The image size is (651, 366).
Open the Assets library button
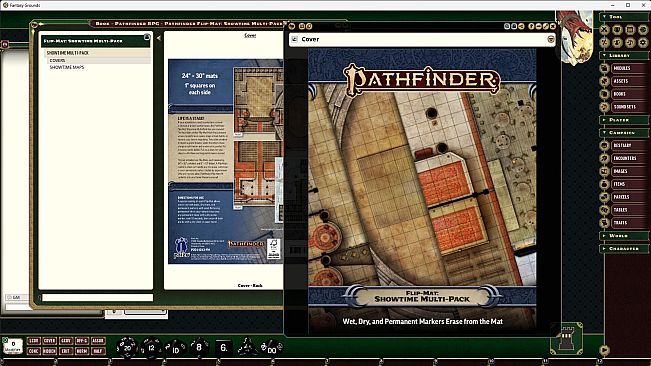pyautogui.click(x=630, y=81)
